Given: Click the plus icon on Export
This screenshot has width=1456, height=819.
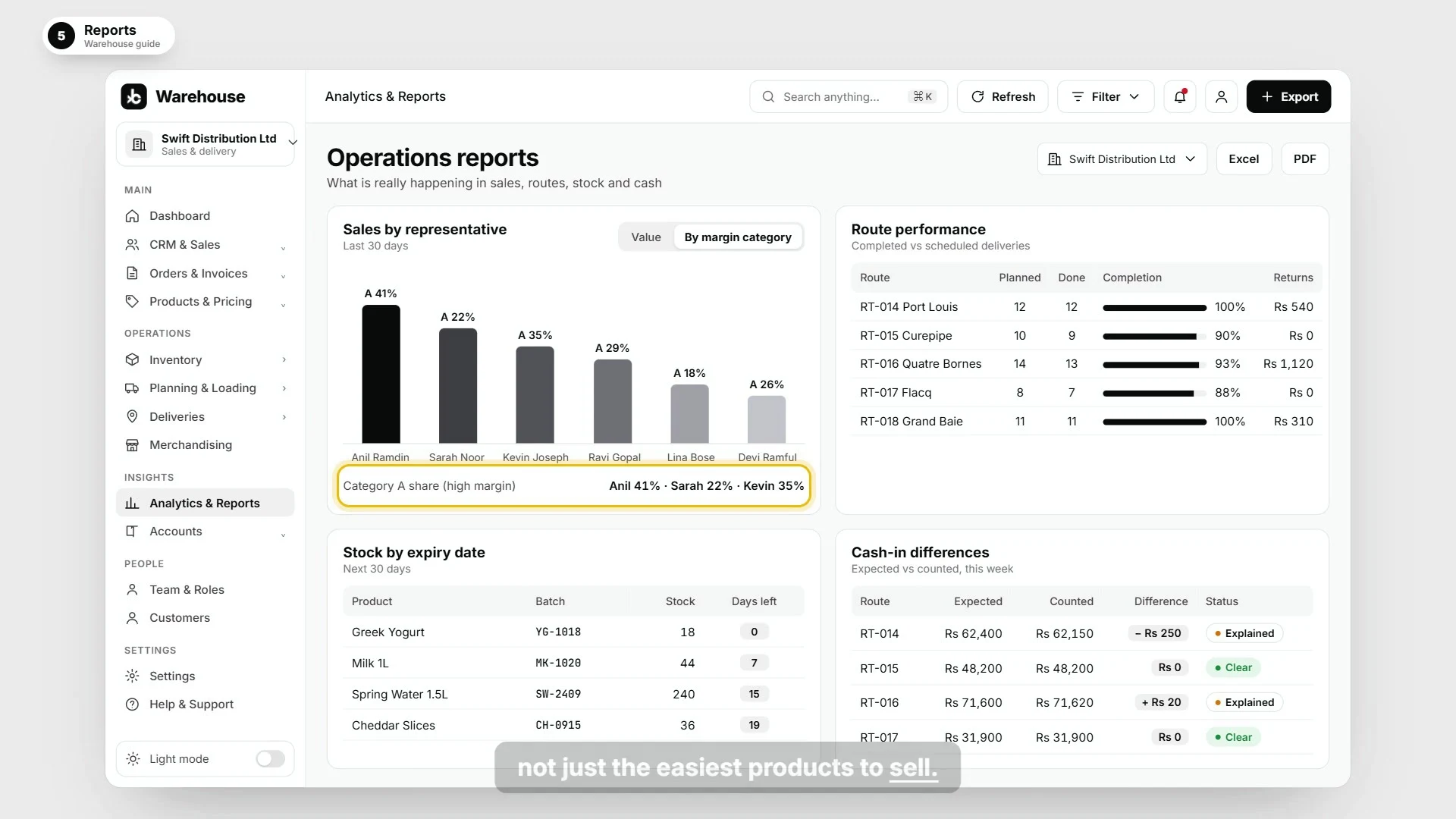Looking at the screenshot, I should [1266, 96].
